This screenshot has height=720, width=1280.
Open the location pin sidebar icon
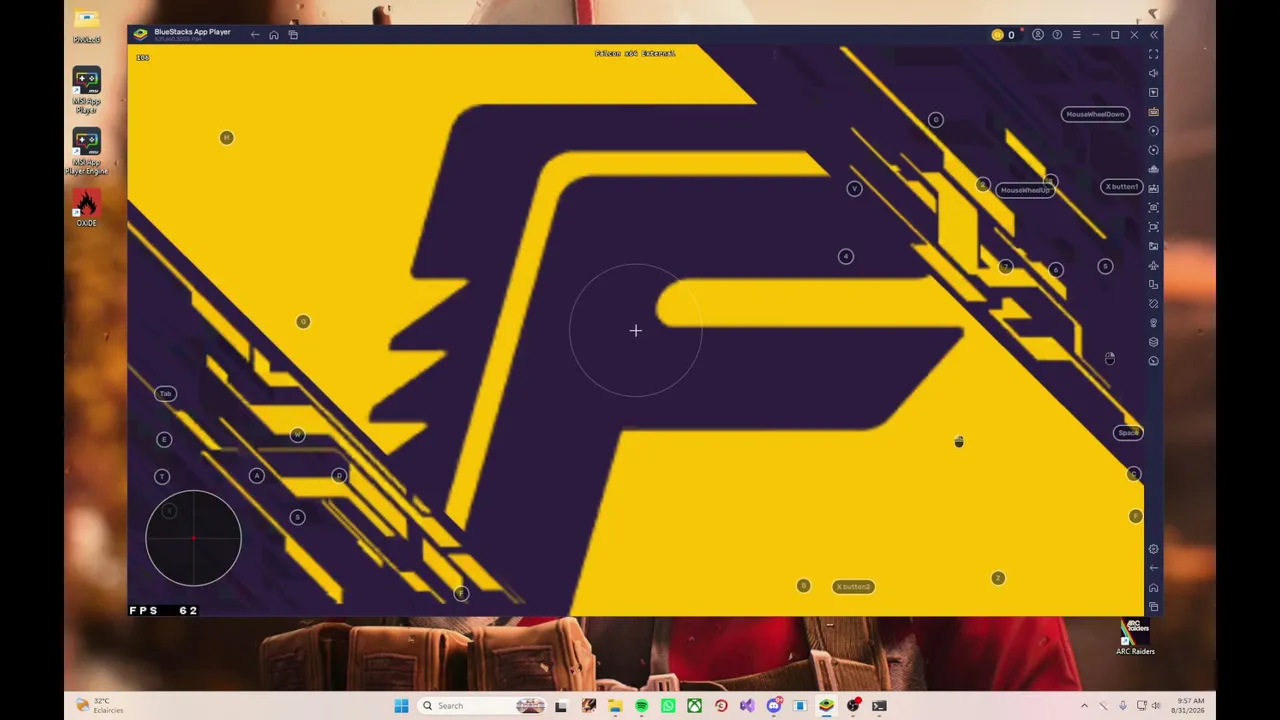tap(1153, 323)
